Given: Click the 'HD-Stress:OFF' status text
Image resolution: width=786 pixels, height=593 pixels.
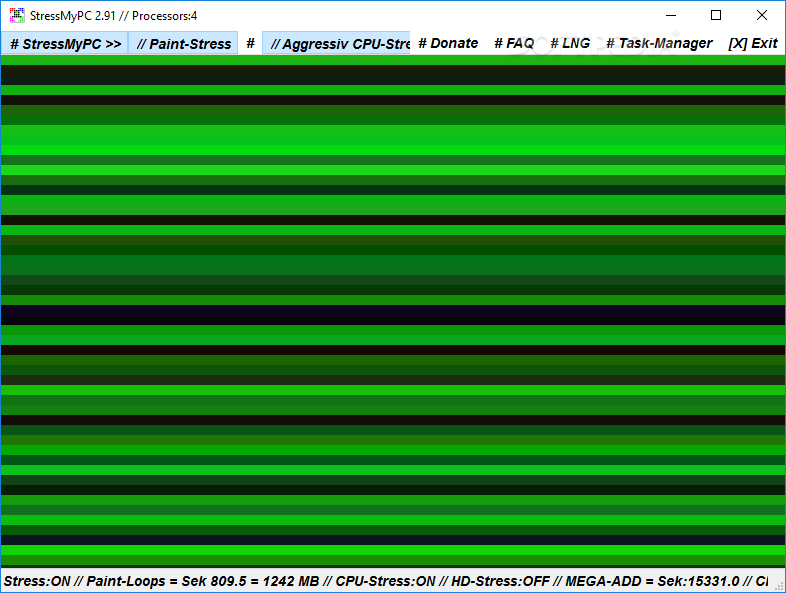Looking at the screenshot, I should 500,581.
